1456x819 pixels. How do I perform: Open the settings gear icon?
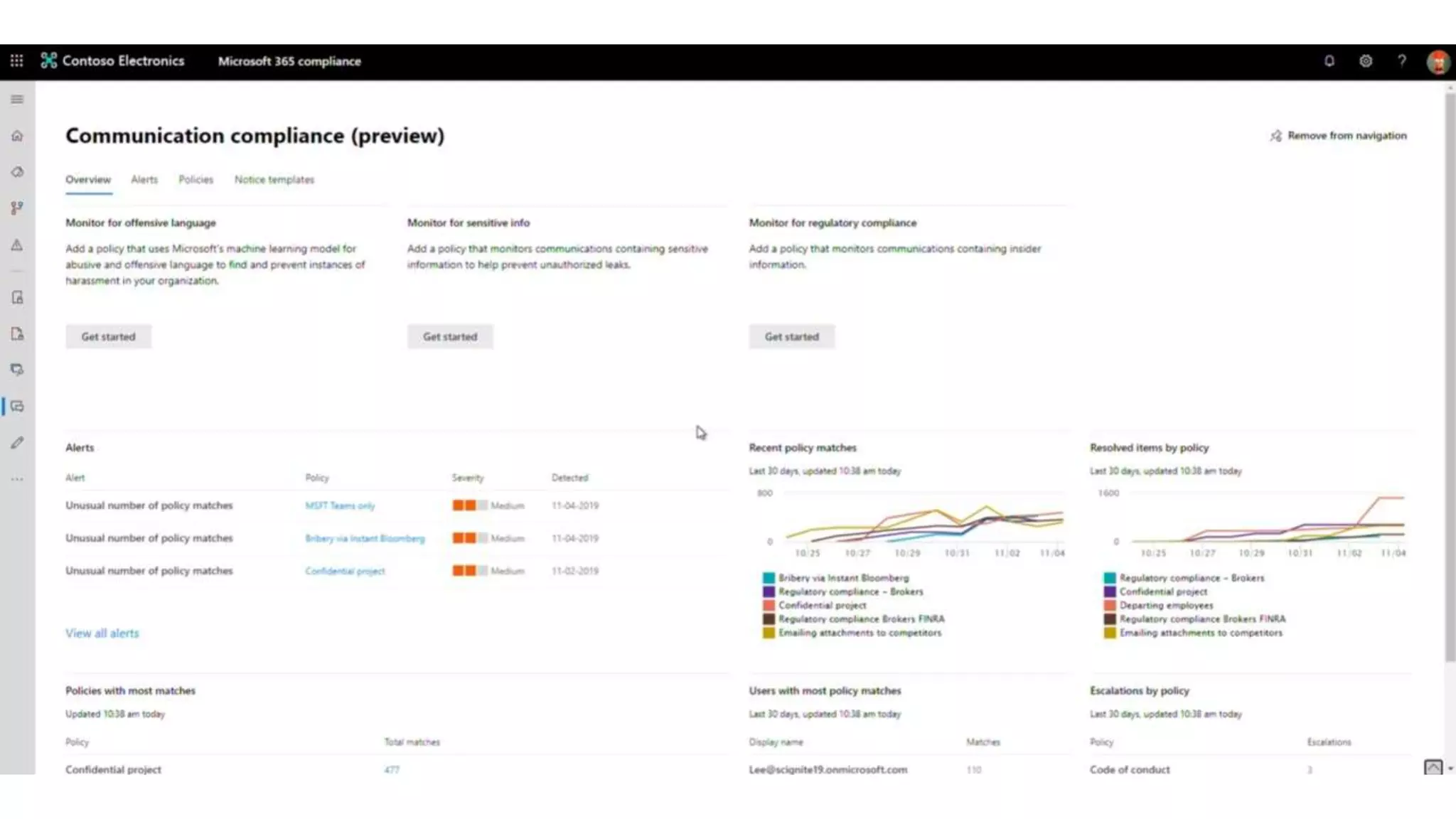point(1366,61)
